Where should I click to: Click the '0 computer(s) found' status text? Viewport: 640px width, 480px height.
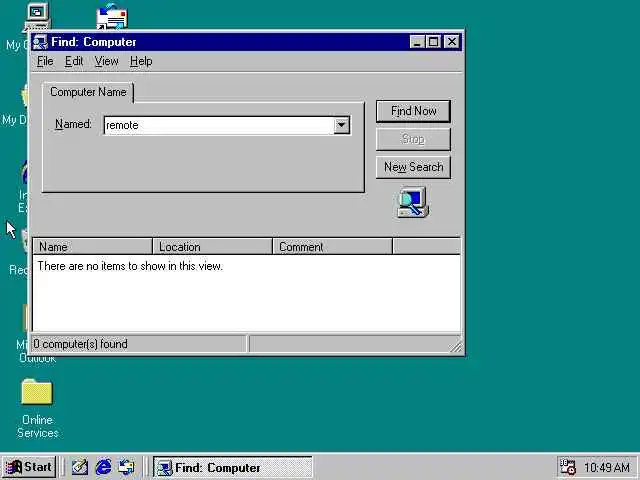(80, 344)
